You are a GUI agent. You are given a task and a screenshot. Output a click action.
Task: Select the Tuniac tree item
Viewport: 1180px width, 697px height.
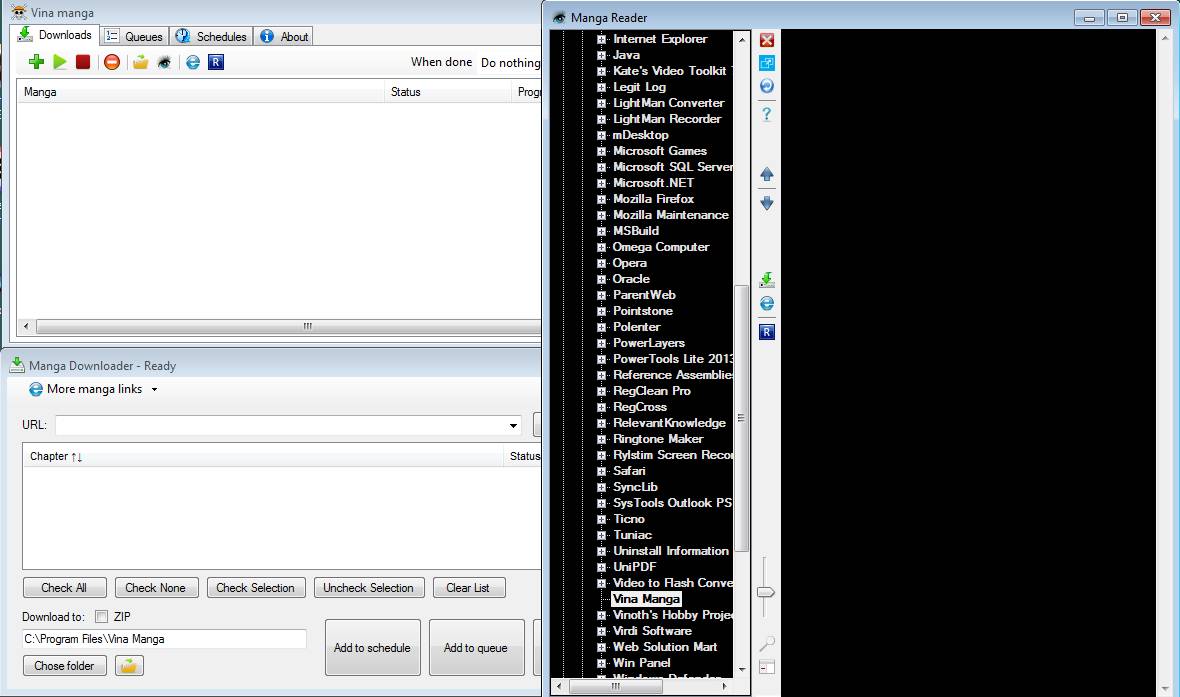coord(632,534)
